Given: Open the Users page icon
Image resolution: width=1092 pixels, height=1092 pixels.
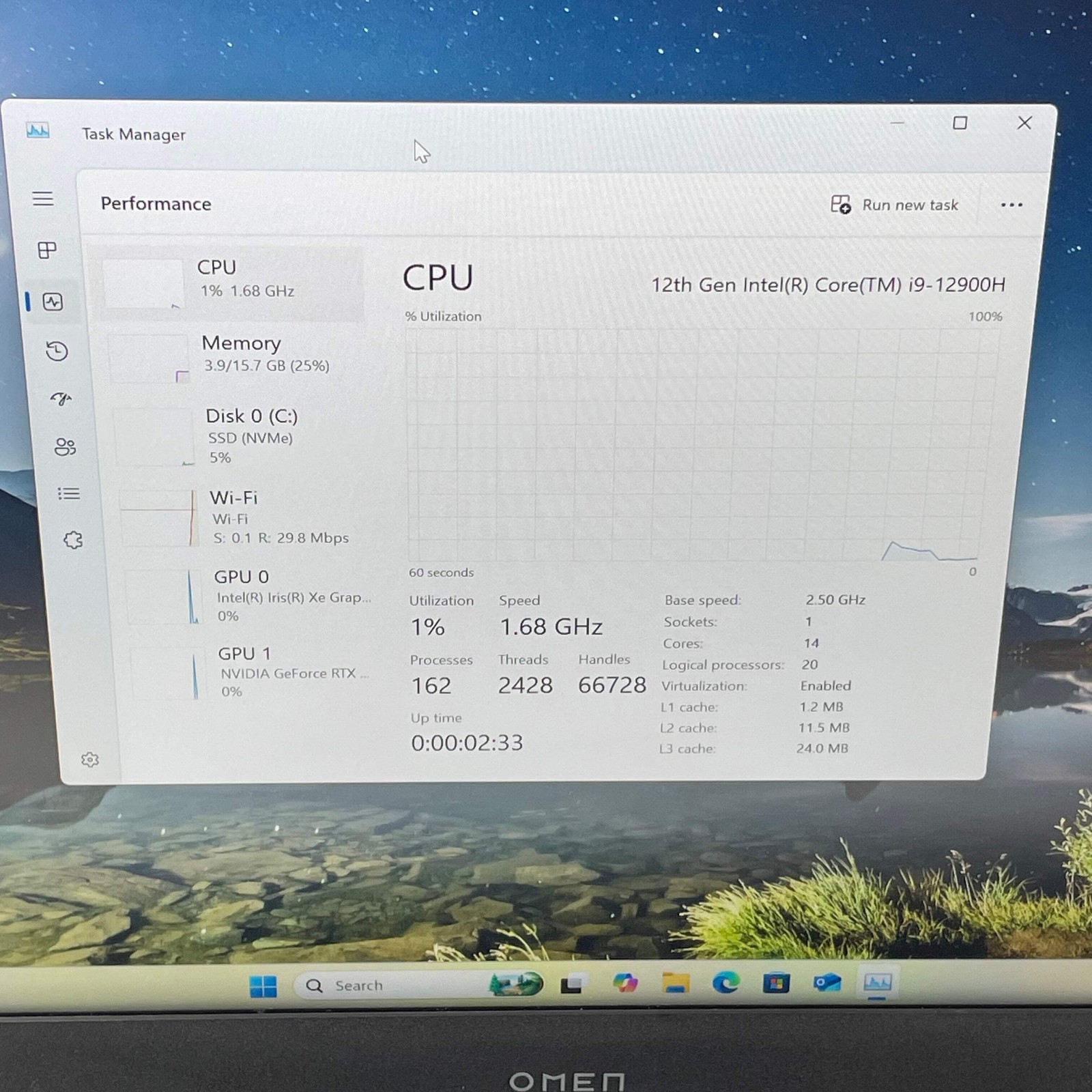Looking at the screenshot, I should click(65, 447).
